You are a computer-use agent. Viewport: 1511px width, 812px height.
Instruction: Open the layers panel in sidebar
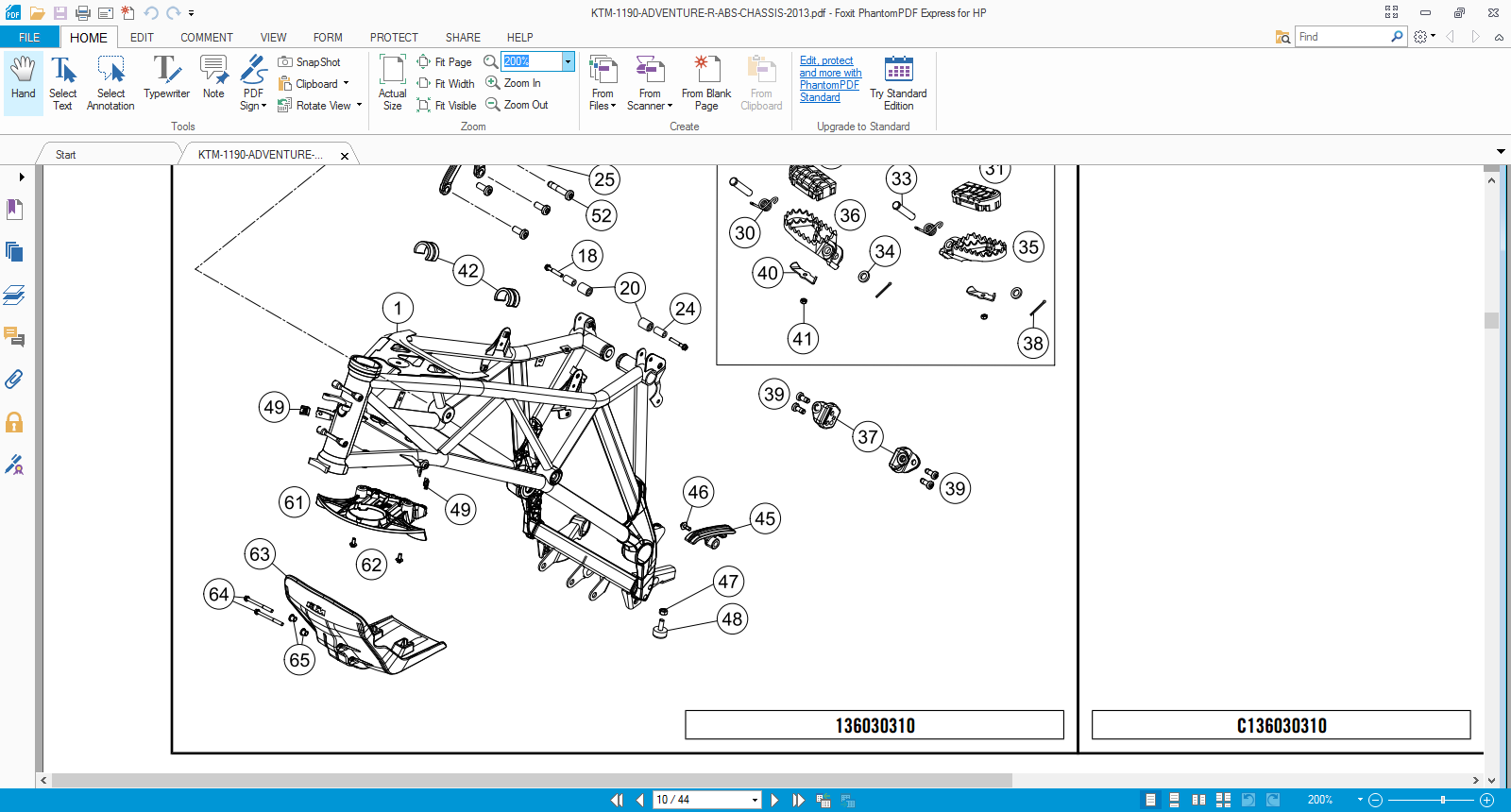14,295
